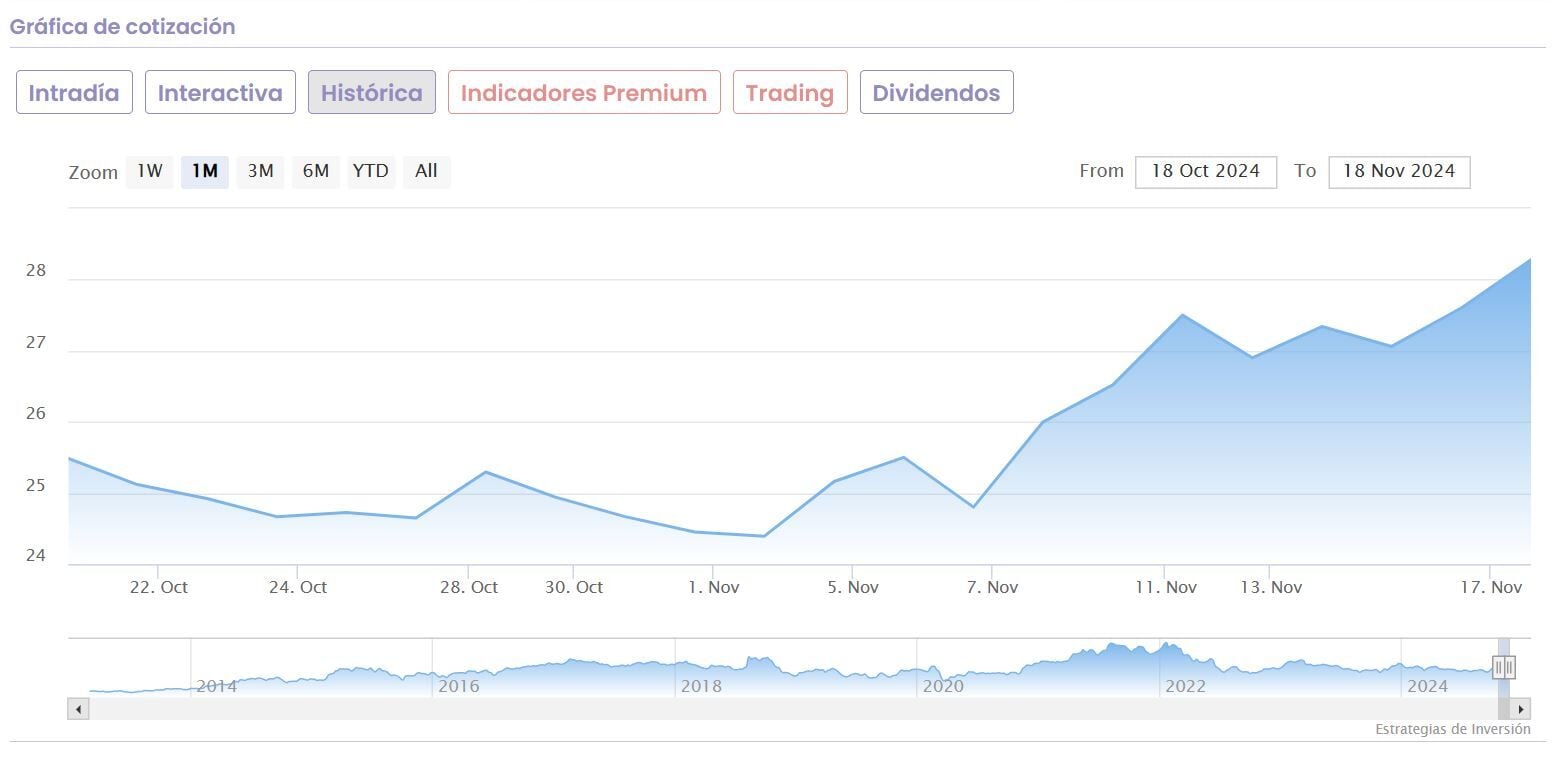1556x777 pixels.
Task: Switch to the Interactiva tab
Action: pyautogui.click(x=220, y=93)
